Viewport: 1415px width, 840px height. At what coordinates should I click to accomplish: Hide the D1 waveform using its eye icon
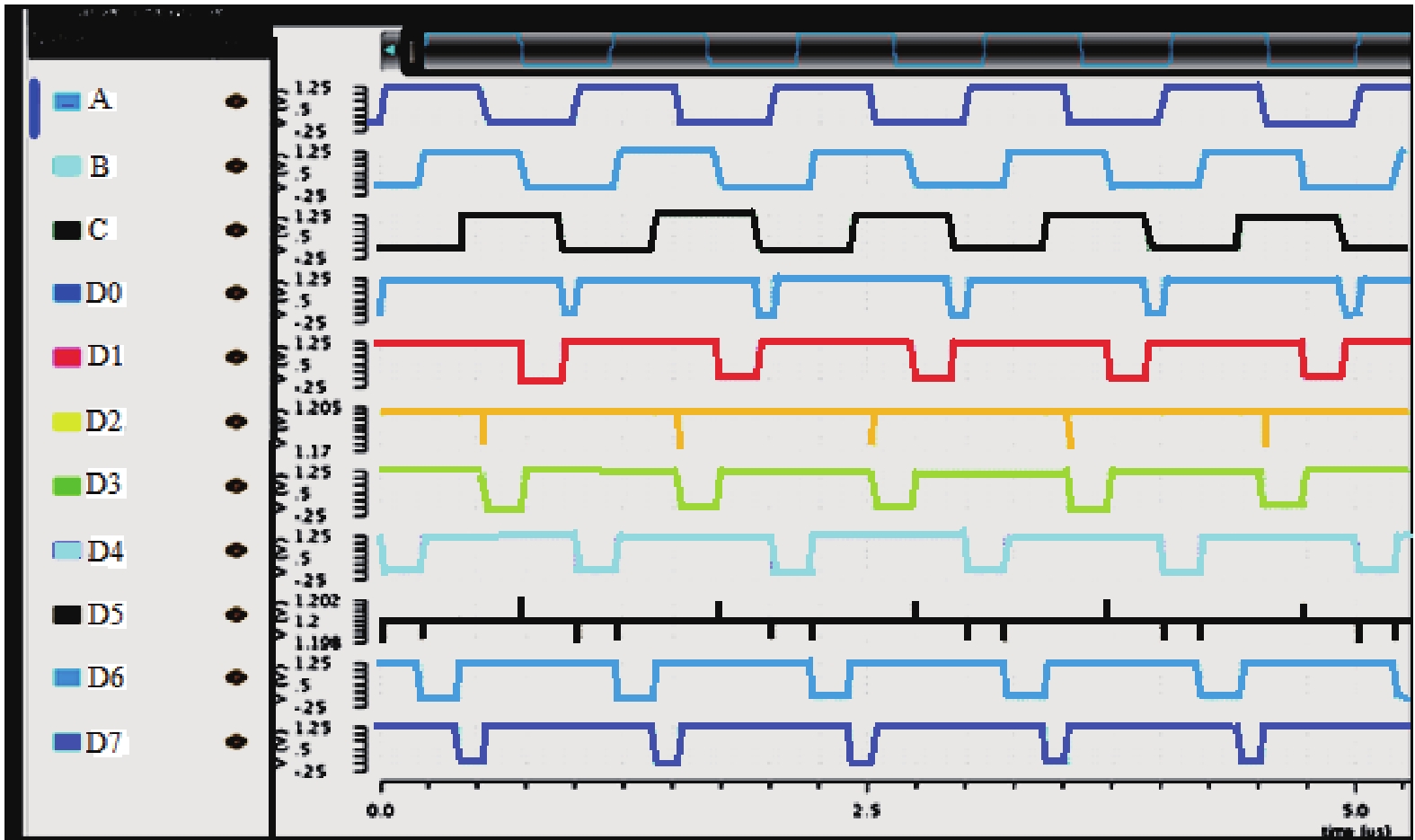click(236, 358)
